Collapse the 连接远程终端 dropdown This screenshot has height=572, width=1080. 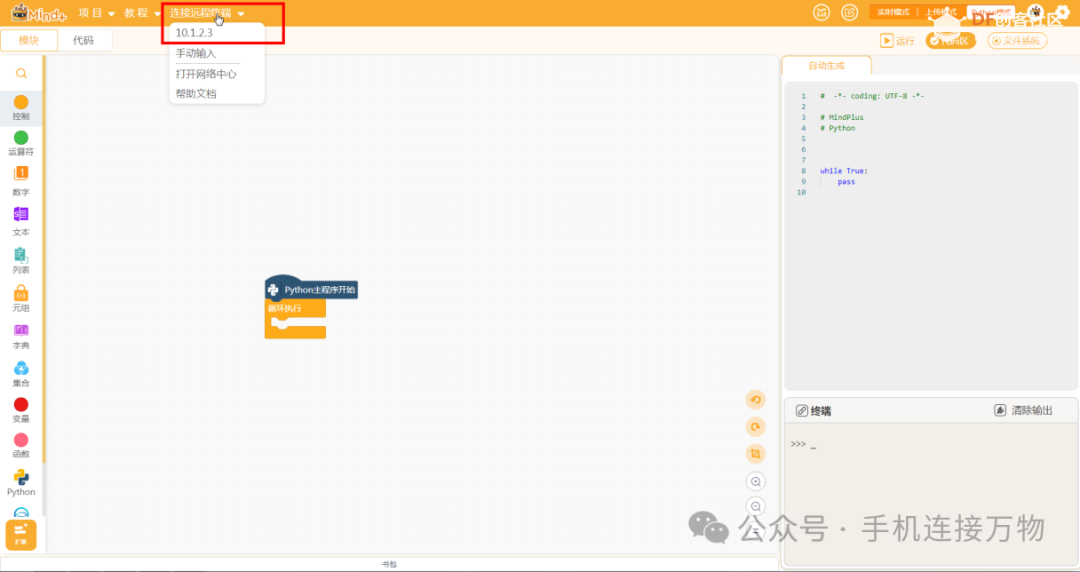[x=207, y=13]
